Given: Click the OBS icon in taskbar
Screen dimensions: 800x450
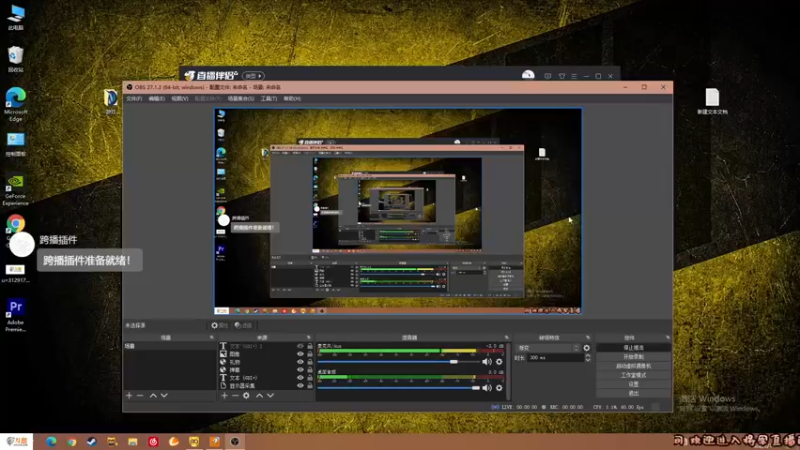Looking at the screenshot, I should [x=235, y=441].
